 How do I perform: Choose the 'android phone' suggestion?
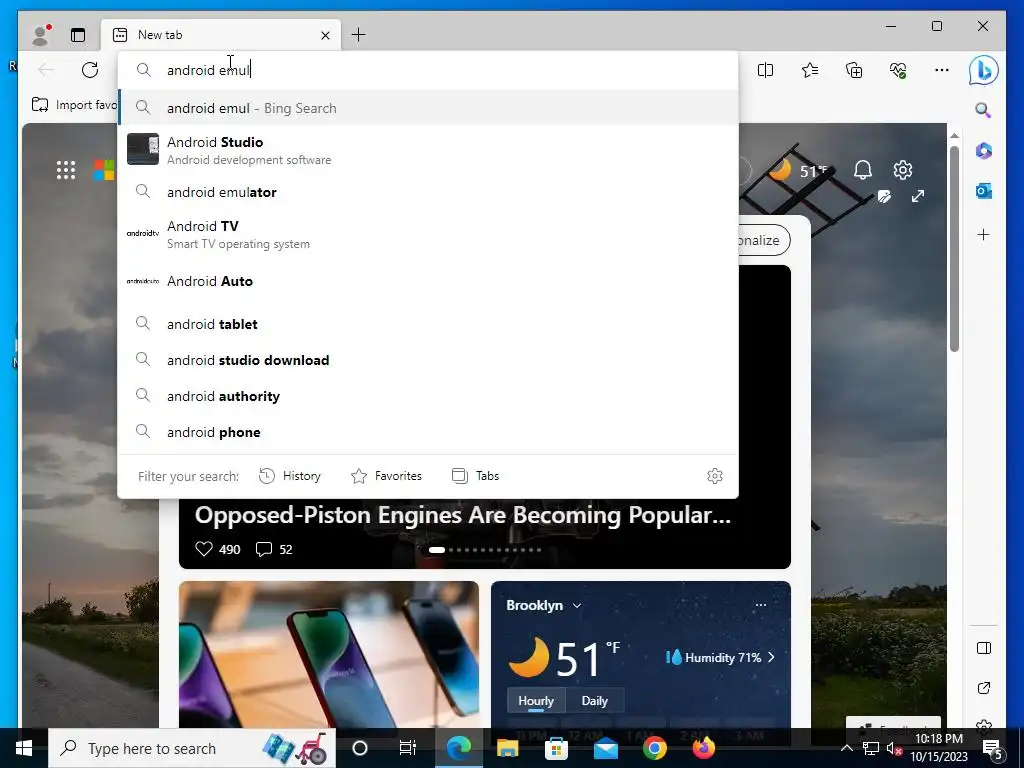pyautogui.click(x=428, y=432)
